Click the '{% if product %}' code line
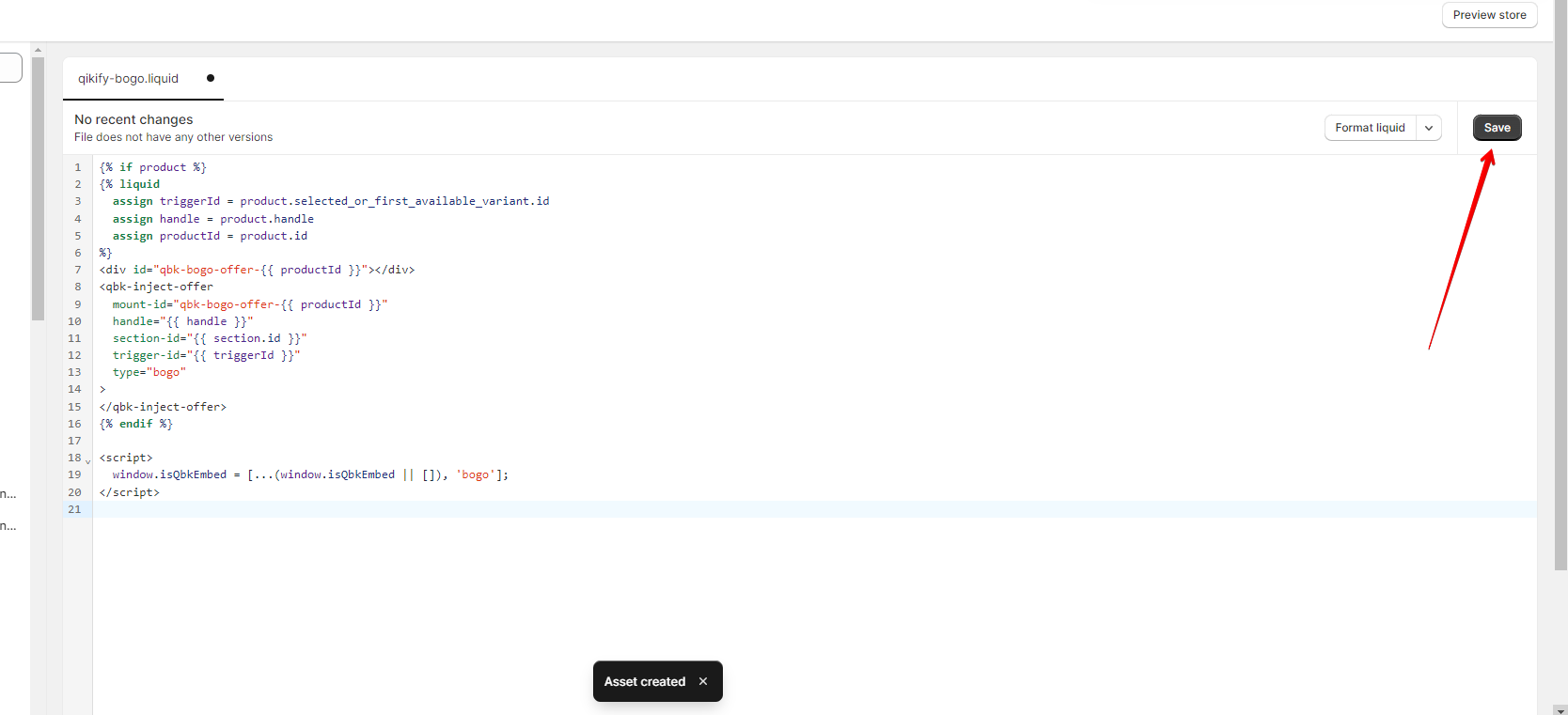The height and width of the screenshot is (715, 1568). click(x=153, y=167)
